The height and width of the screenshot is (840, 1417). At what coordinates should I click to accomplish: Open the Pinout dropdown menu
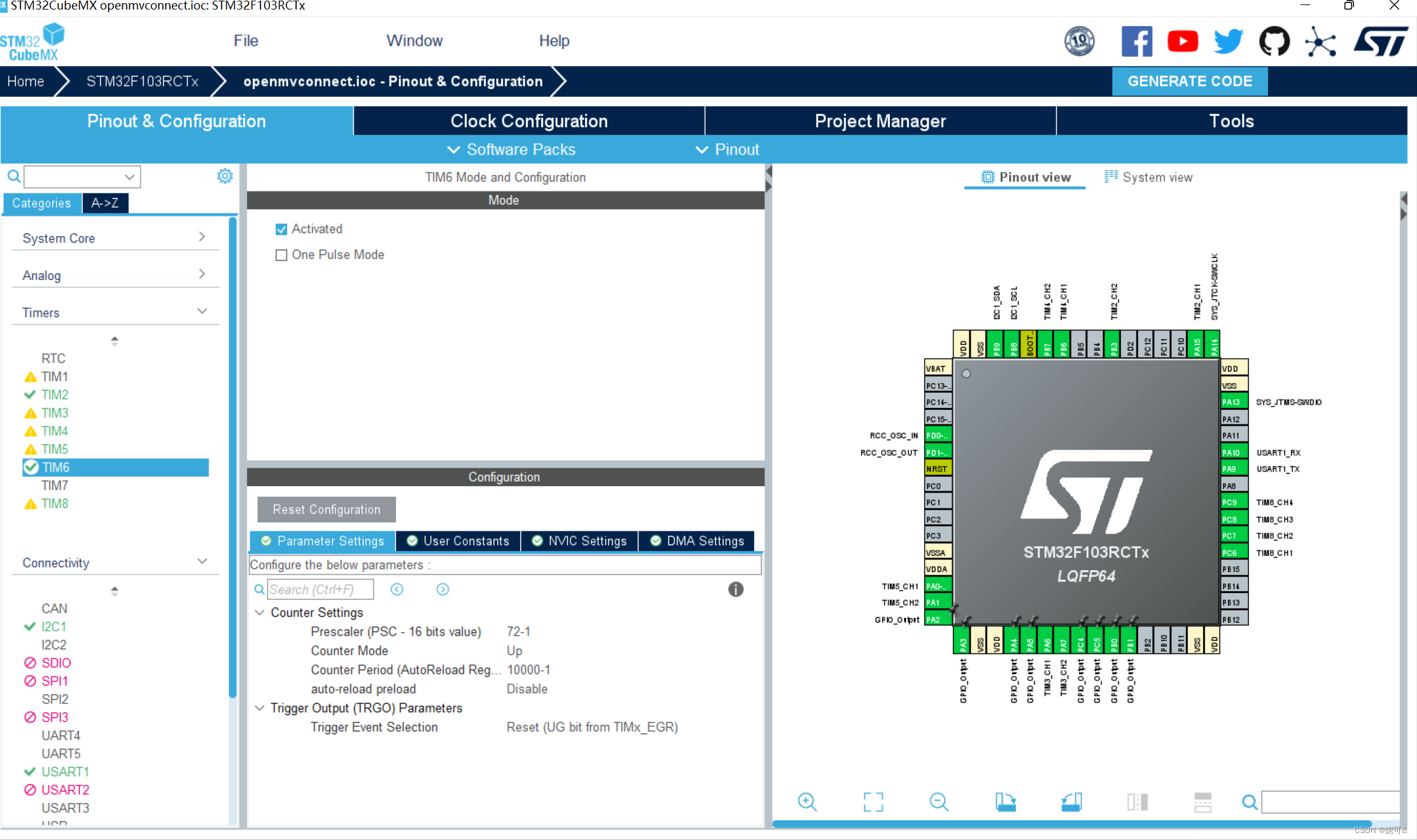[727, 150]
